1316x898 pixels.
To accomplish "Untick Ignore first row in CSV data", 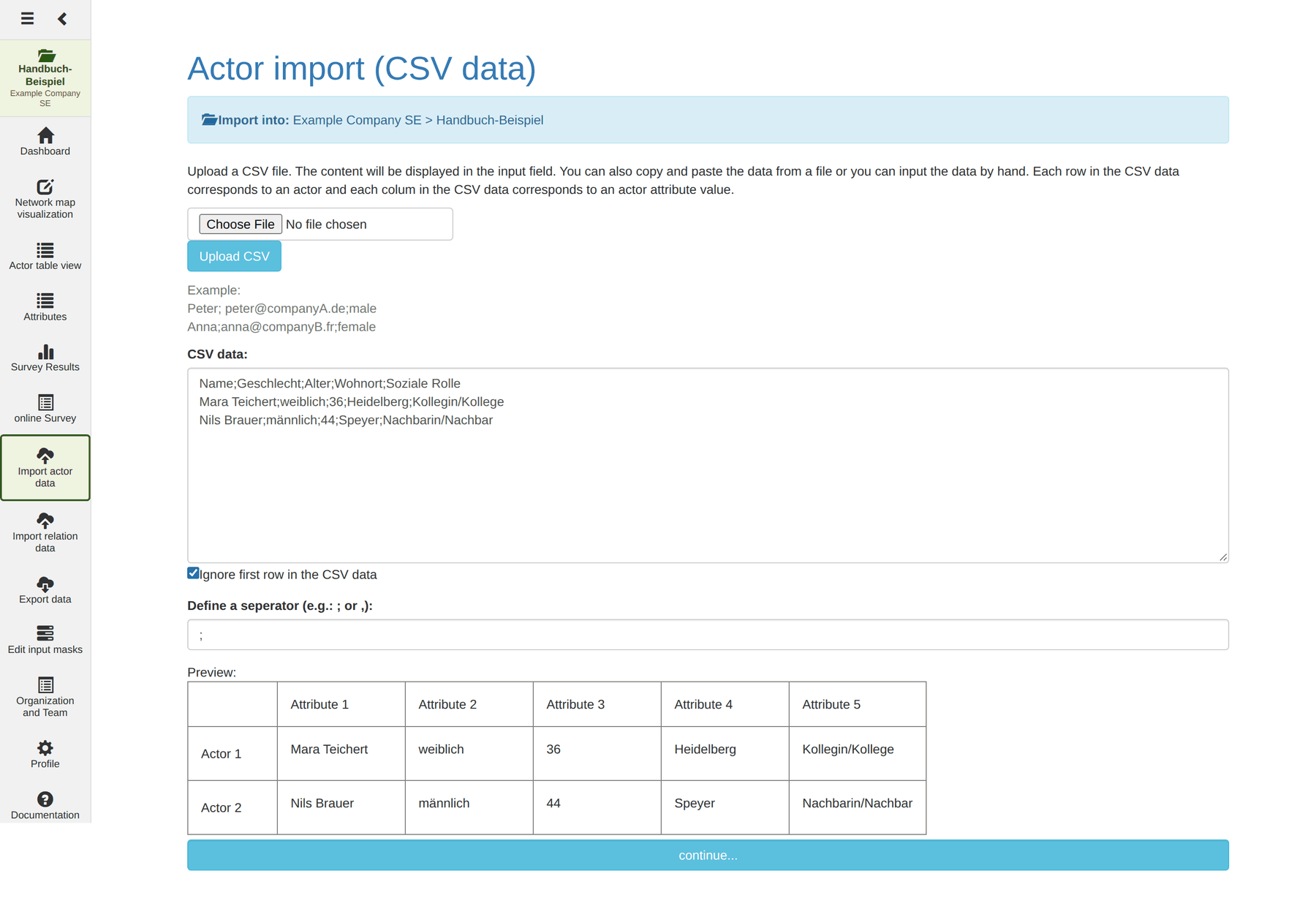I will [193, 573].
